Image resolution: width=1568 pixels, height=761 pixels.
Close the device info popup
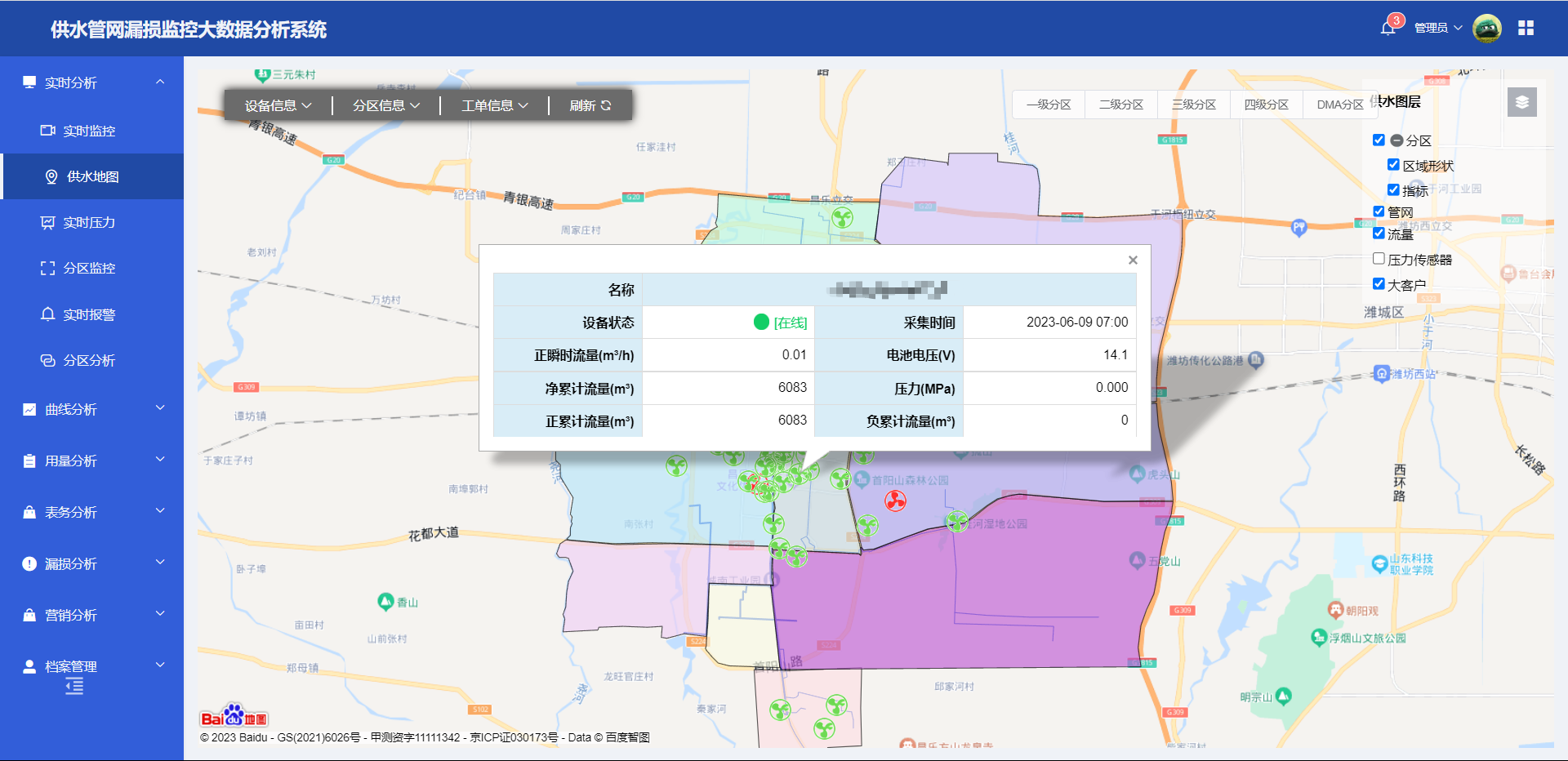tap(1133, 260)
